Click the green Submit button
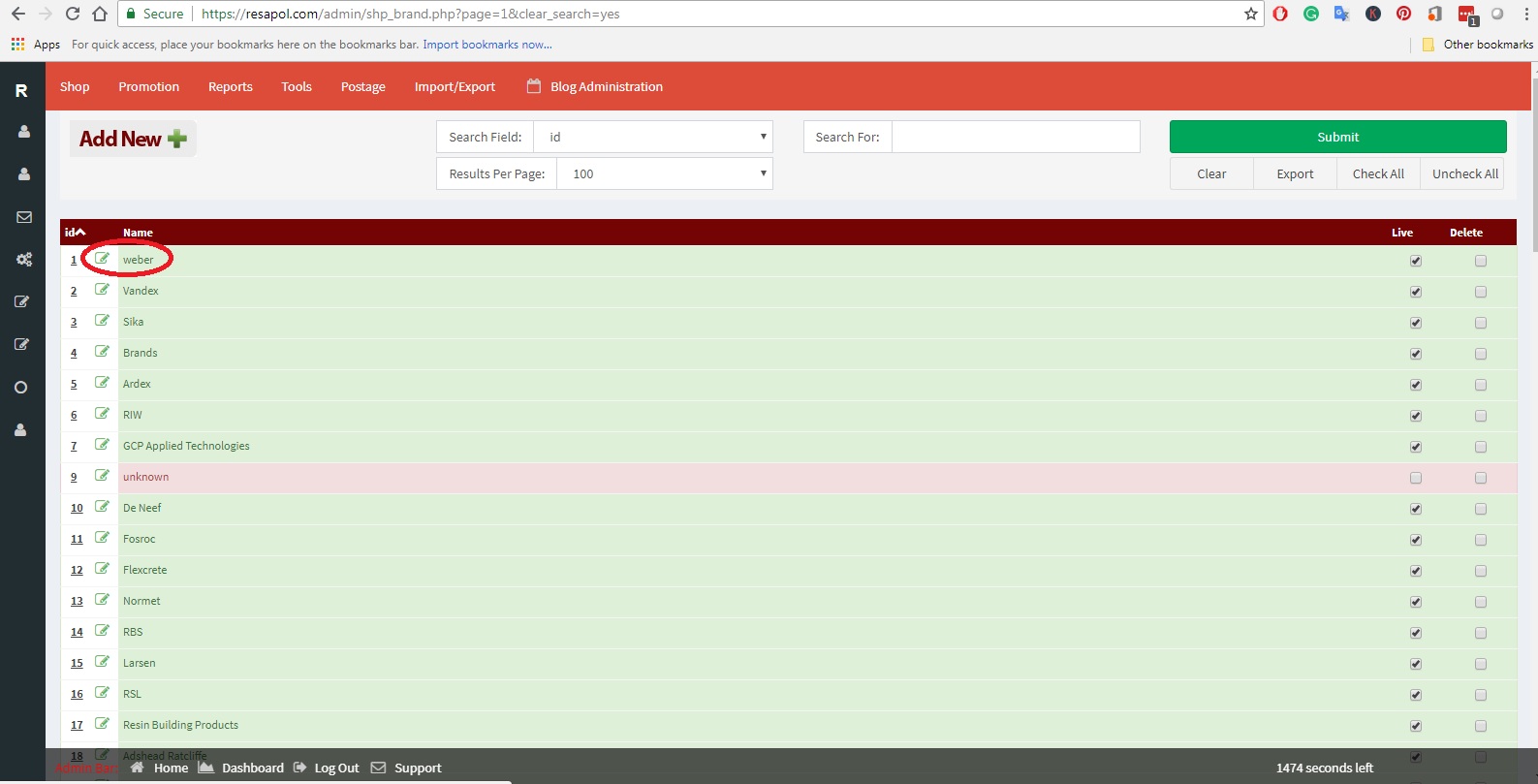The height and width of the screenshot is (784, 1538). point(1337,137)
